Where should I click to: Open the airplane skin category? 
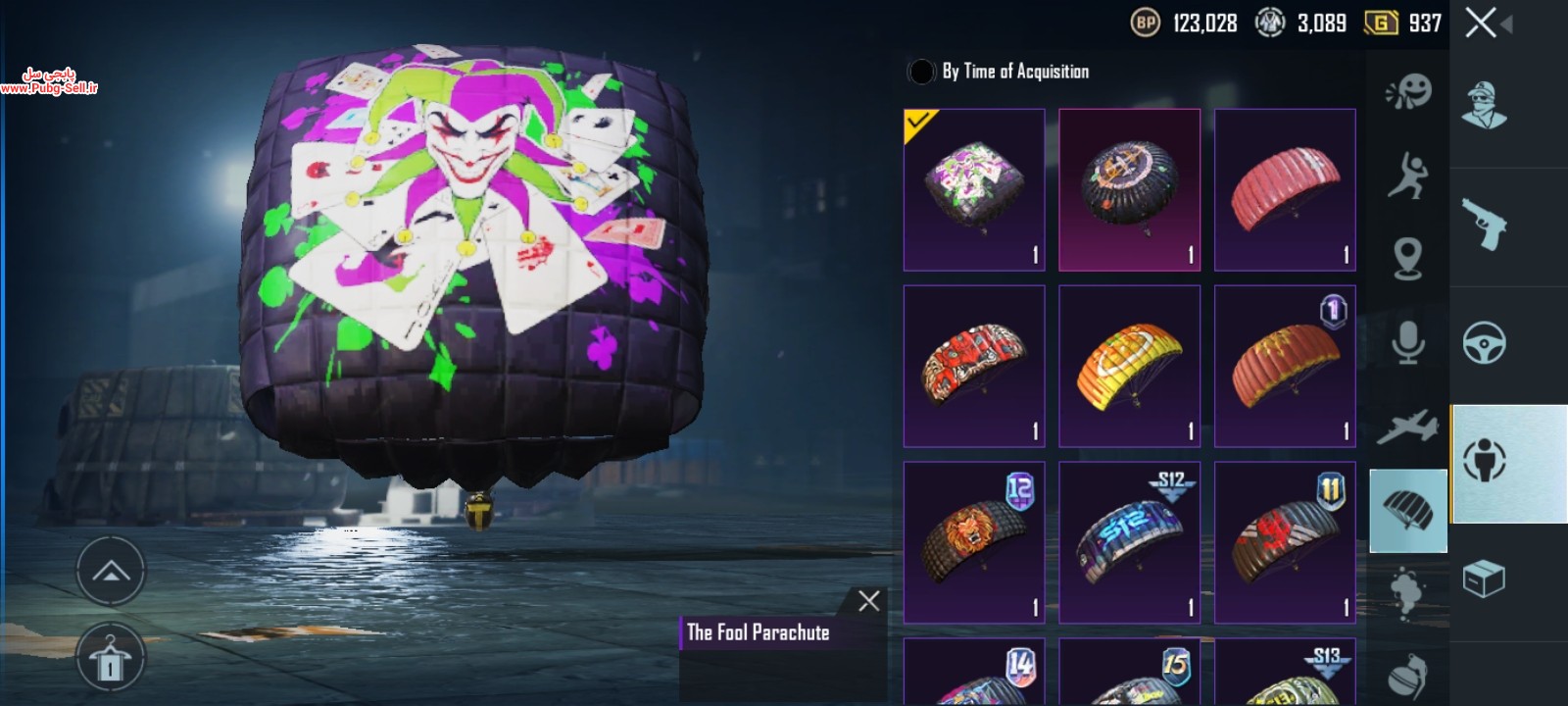pos(1408,427)
